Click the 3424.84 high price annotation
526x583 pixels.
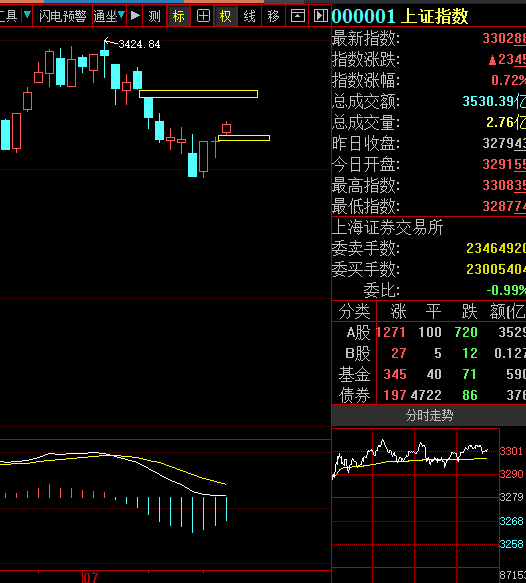coord(139,44)
